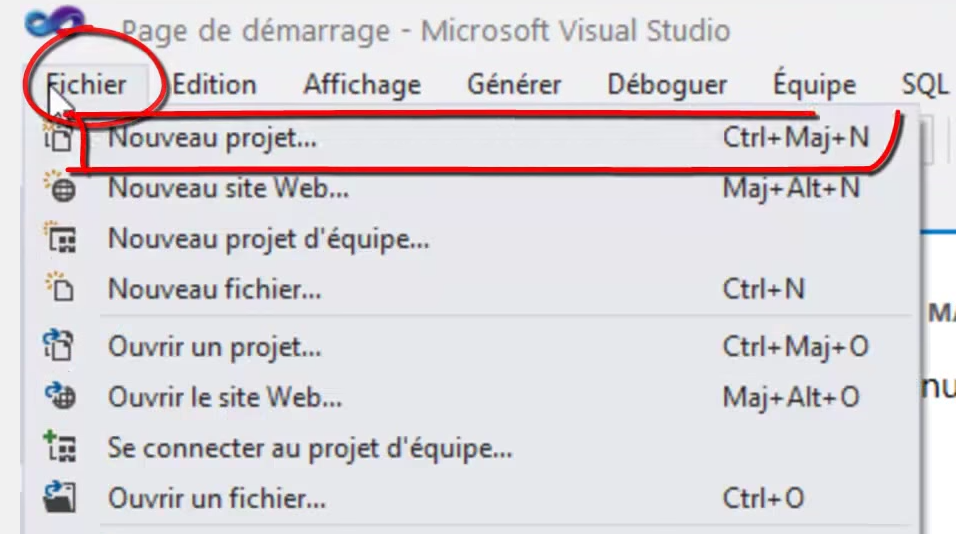
Task: Open the SQL menu
Action: coord(925,84)
